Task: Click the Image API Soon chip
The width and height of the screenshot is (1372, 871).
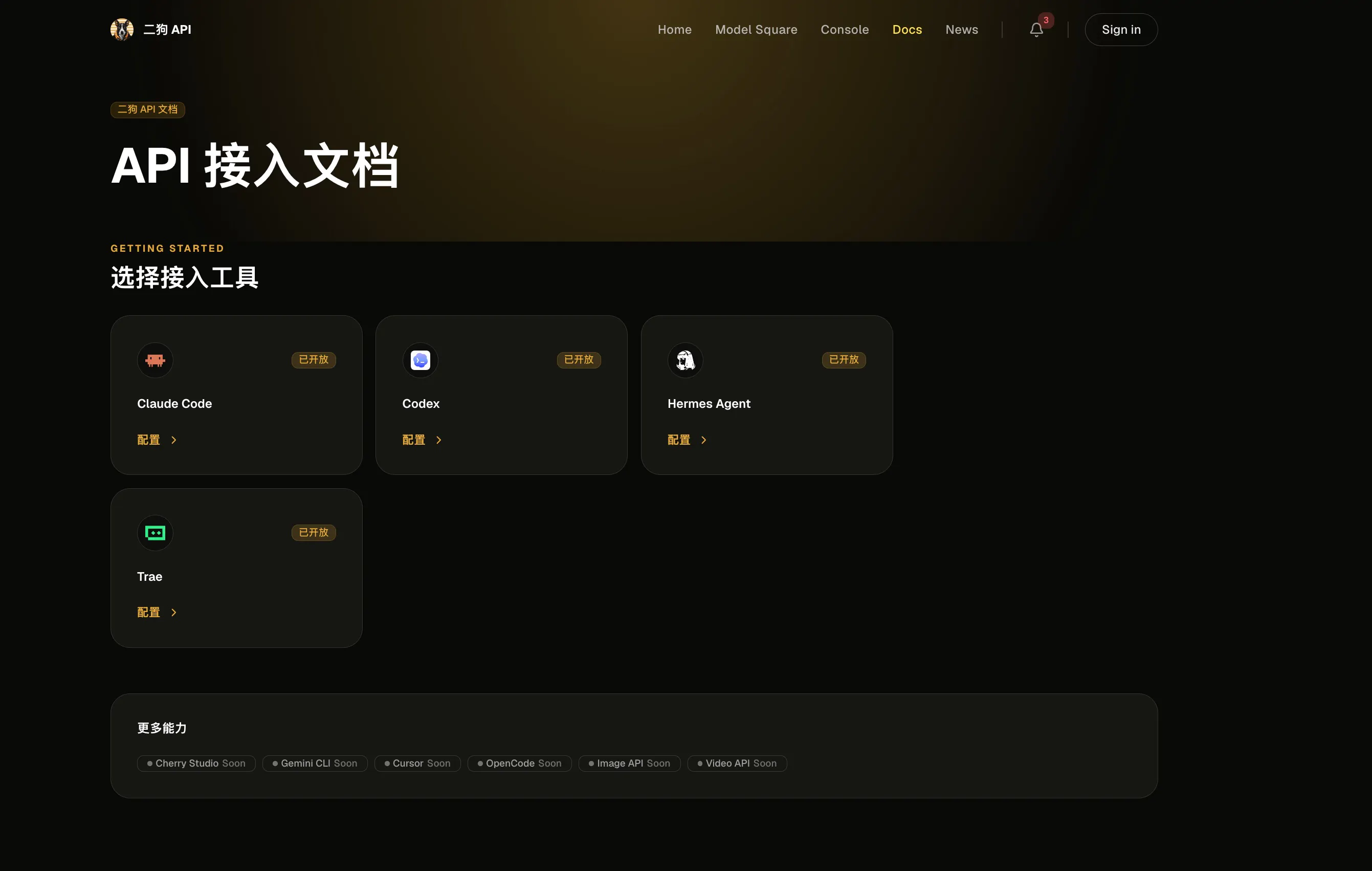Action: point(630,763)
